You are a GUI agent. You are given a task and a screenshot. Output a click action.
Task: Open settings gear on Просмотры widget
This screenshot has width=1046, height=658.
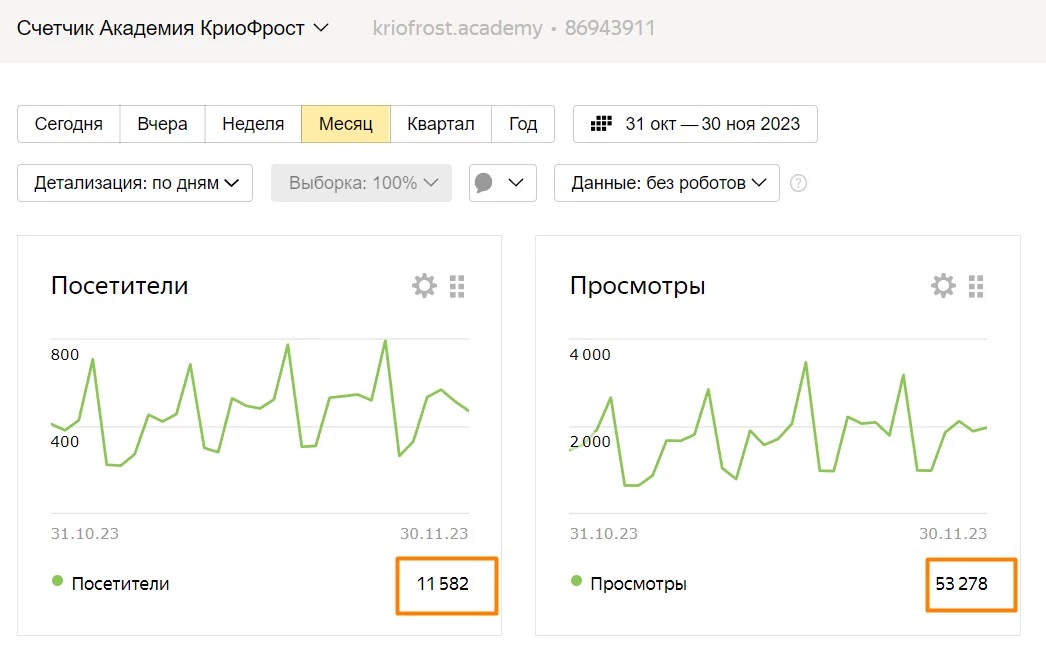pyautogui.click(x=943, y=286)
